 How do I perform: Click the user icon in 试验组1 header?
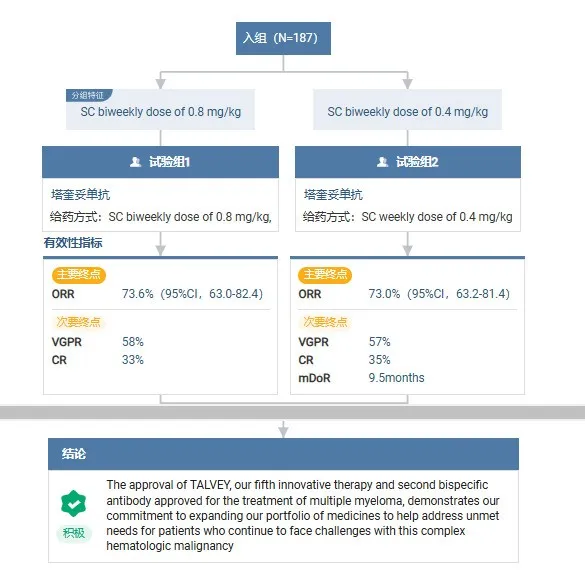(135, 162)
